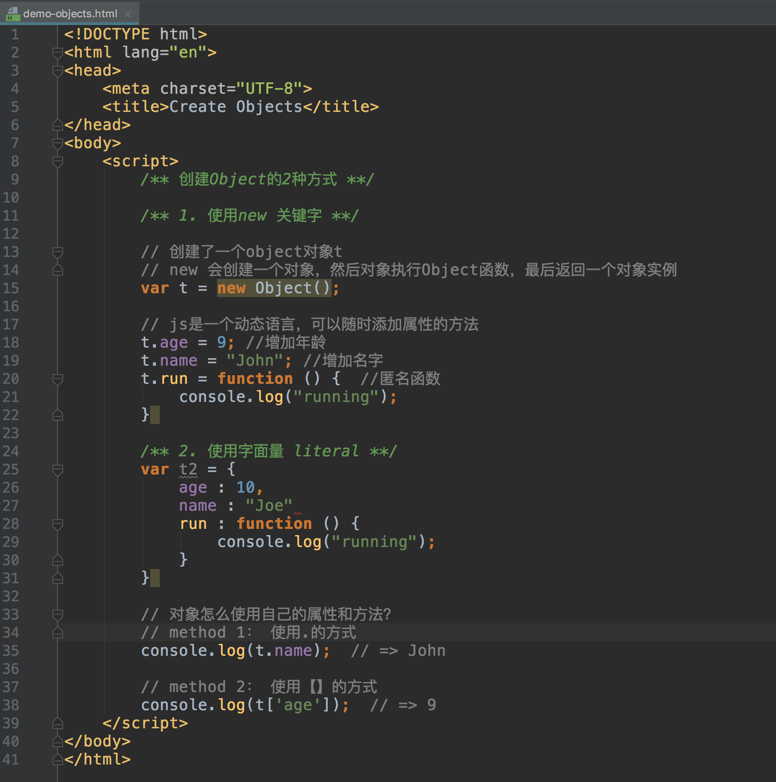Click the <!DOCTYPE html> declaration
The height and width of the screenshot is (782, 776).
coord(135,34)
